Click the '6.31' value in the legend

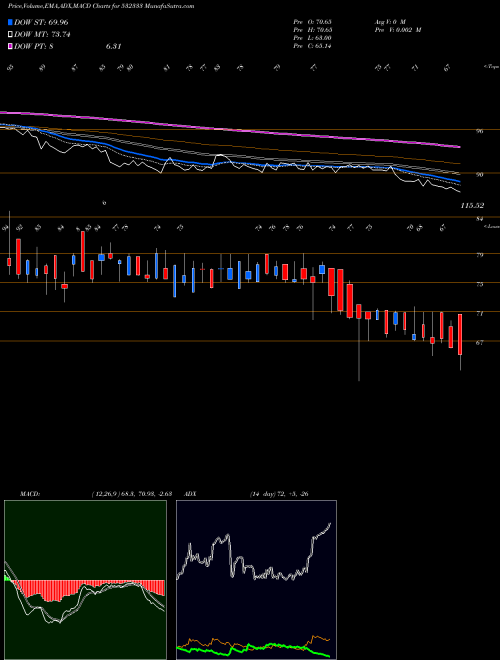[113, 46]
